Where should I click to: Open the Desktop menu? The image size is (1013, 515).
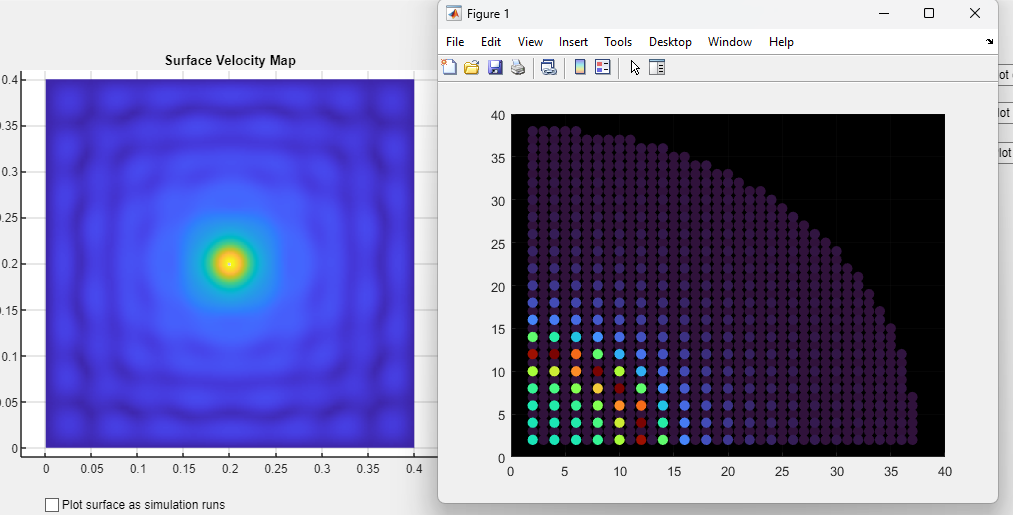670,42
